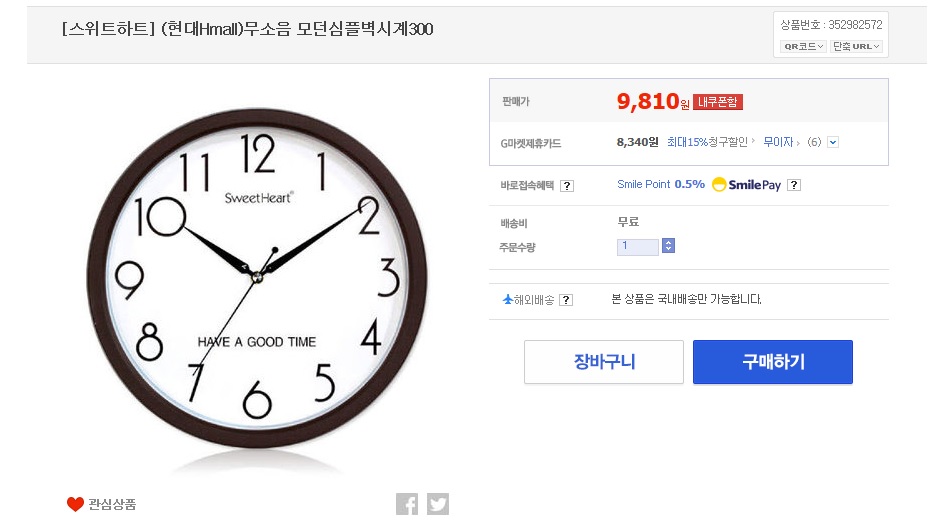Click question mark next to 해외배송

(x=566, y=300)
